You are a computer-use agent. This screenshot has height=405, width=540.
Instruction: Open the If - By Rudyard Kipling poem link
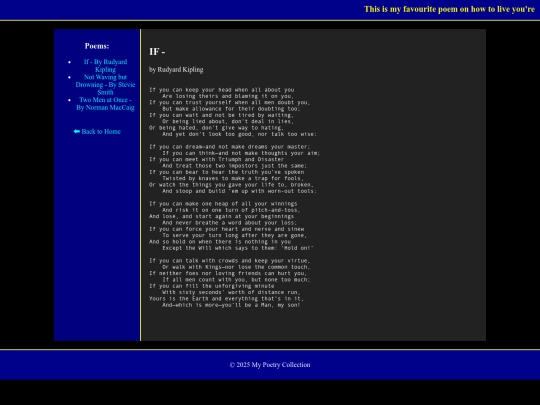tap(105, 66)
